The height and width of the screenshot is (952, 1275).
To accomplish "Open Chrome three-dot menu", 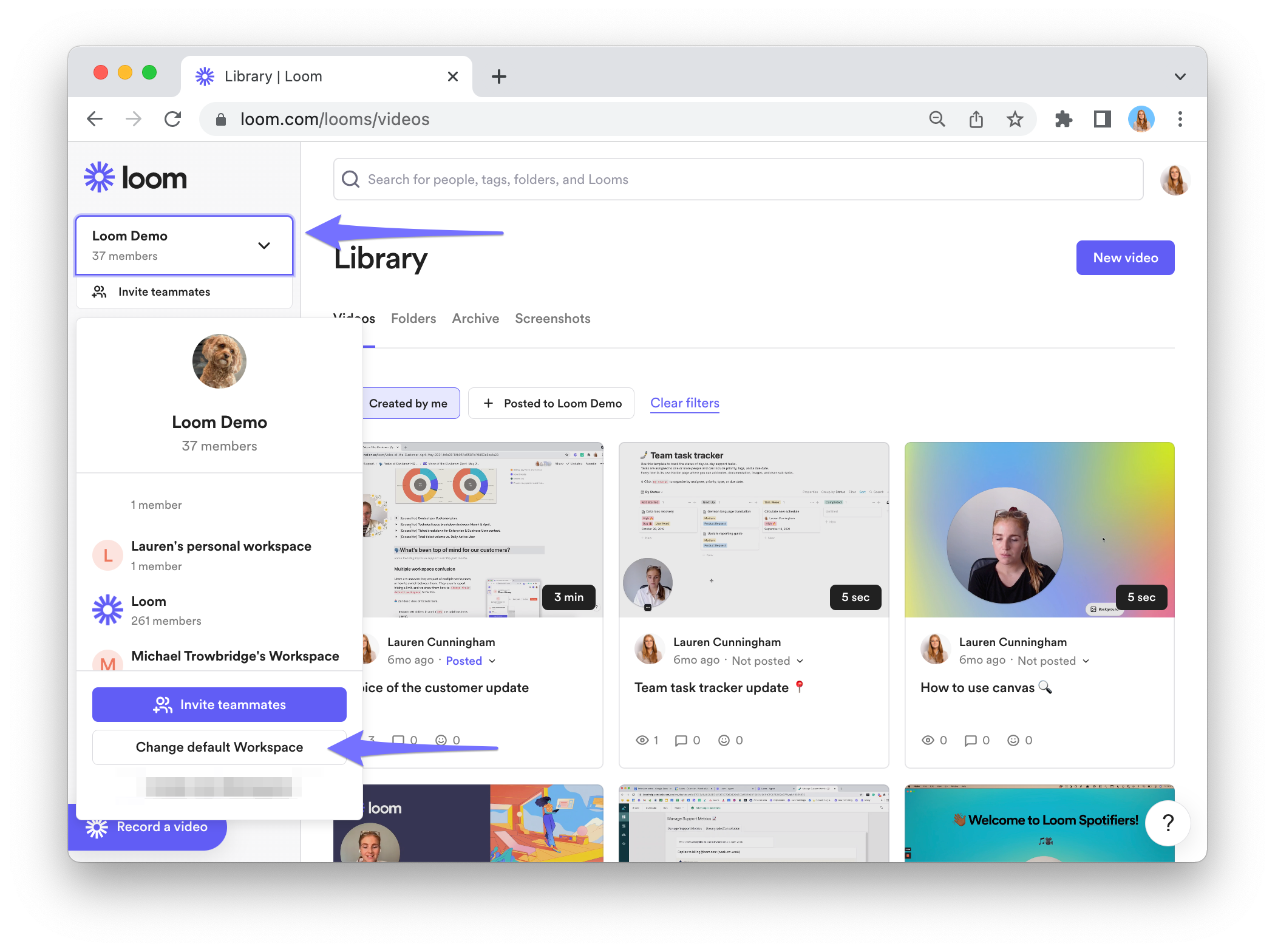I will click(x=1180, y=120).
